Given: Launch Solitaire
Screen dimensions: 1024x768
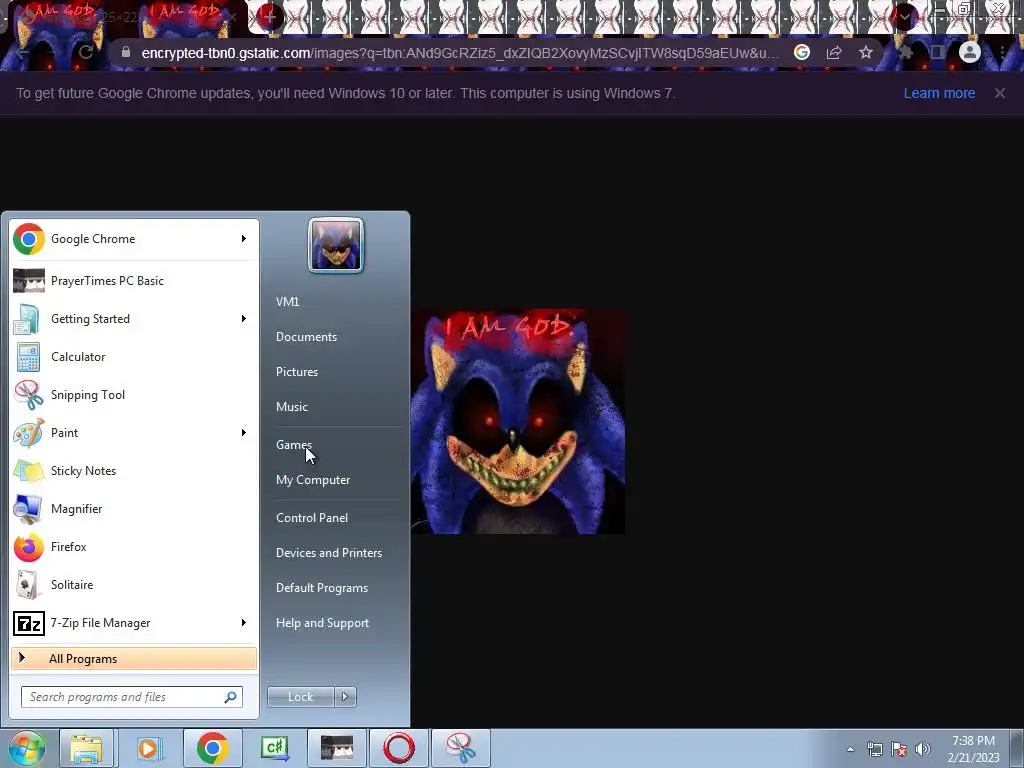Looking at the screenshot, I should [x=133, y=584].
